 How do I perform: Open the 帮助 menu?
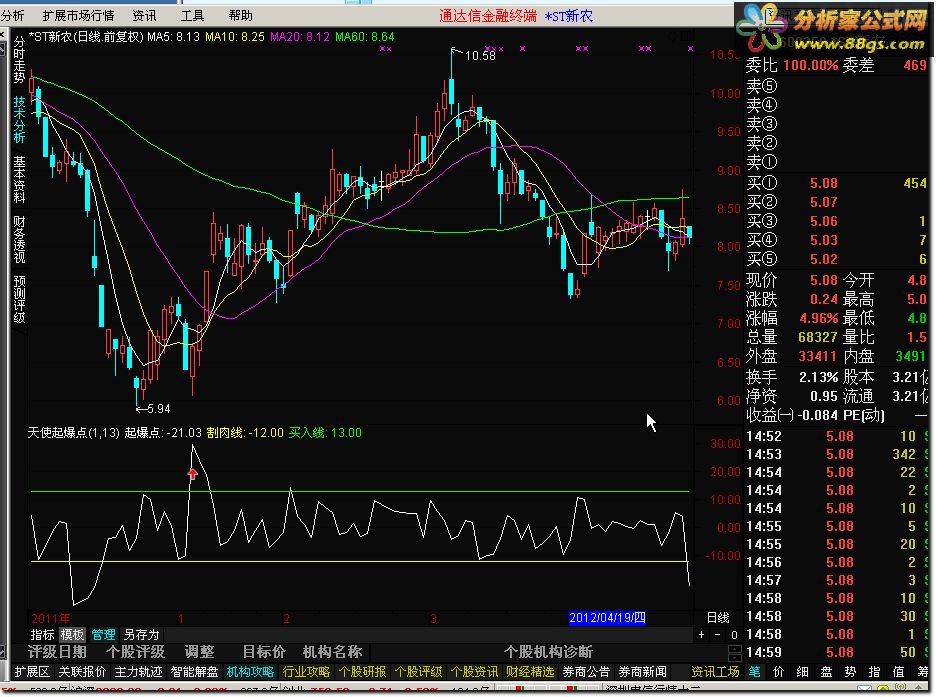(x=240, y=16)
